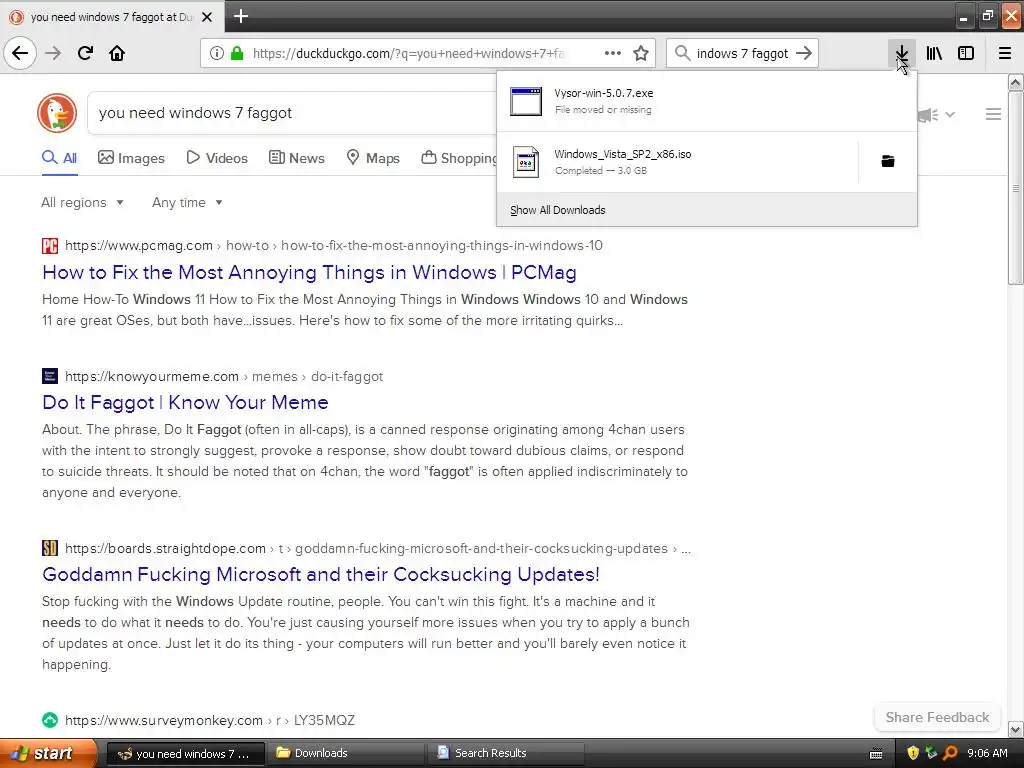Click the security shield tray icon
The height and width of the screenshot is (768, 1024).
[913, 754]
